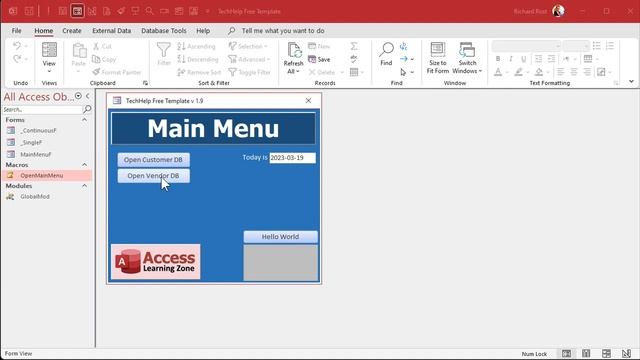The image size is (640, 360).
Task: Click the text highlight color button
Action: pyautogui.click(x=518, y=72)
